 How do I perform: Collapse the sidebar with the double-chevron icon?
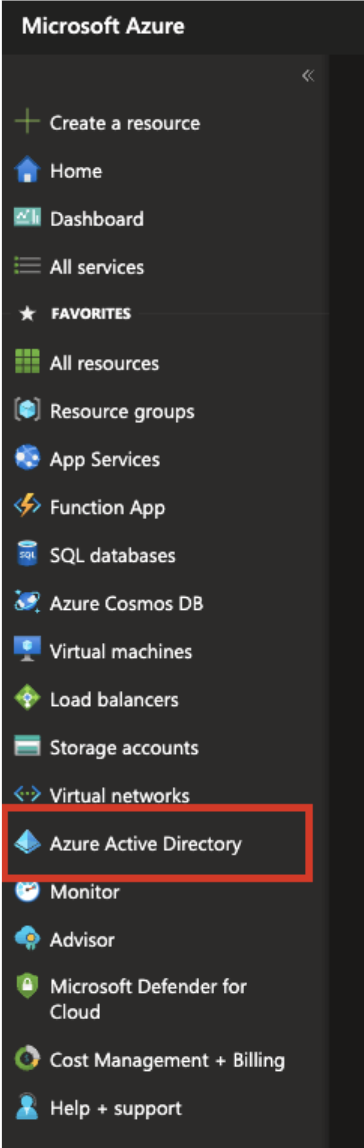pyautogui.click(x=308, y=75)
